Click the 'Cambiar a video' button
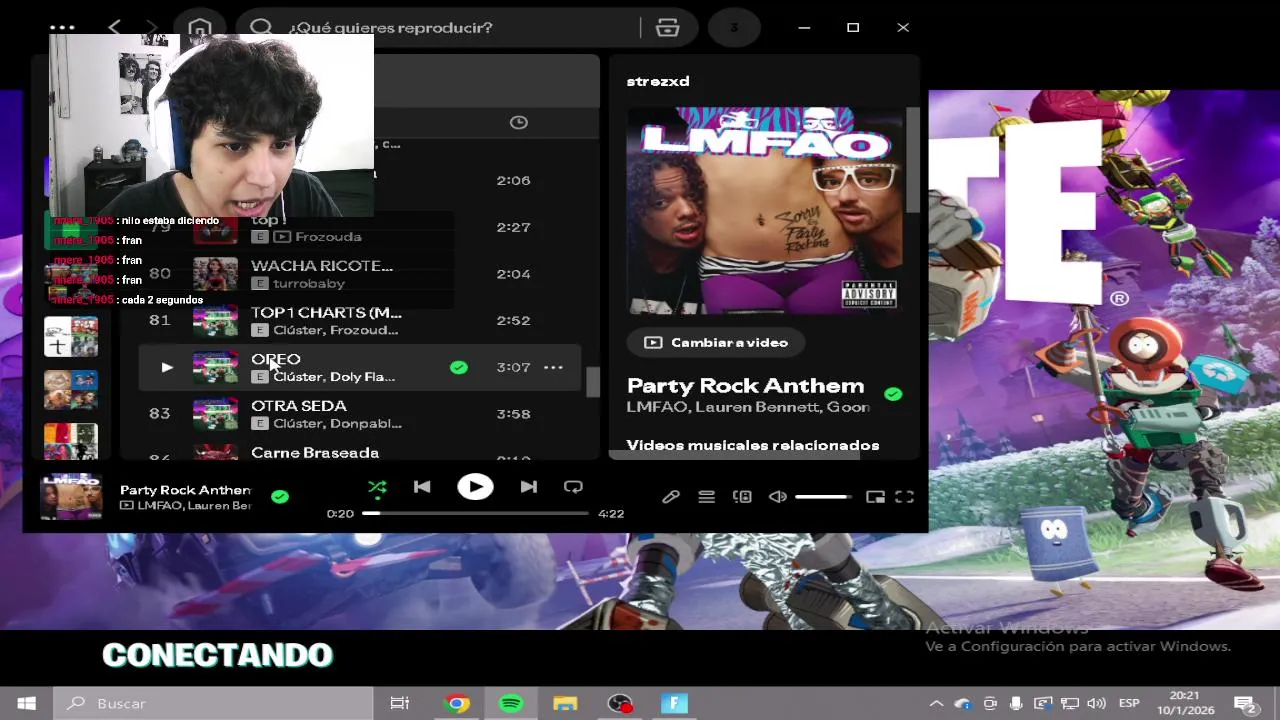This screenshot has width=1280, height=720. pyautogui.click(x=717, y=342)
